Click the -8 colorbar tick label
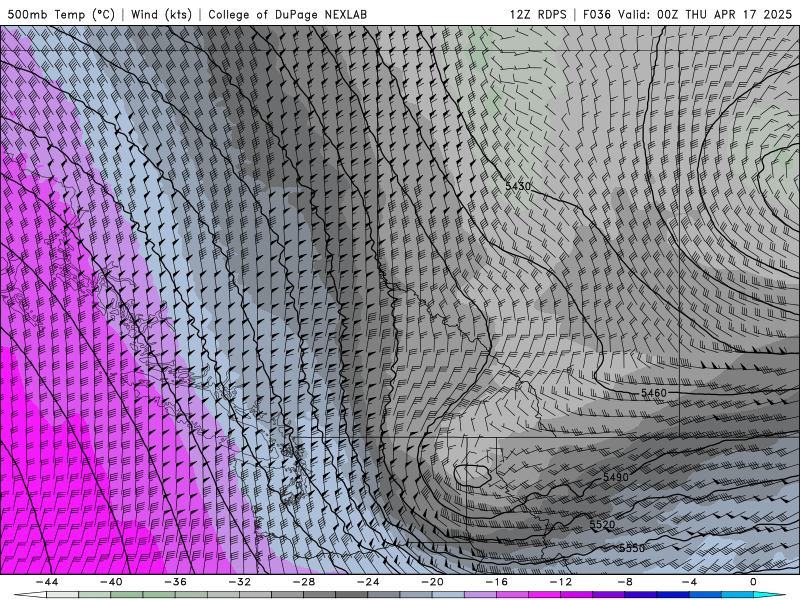800x600 pixels. tap(625, 582)
